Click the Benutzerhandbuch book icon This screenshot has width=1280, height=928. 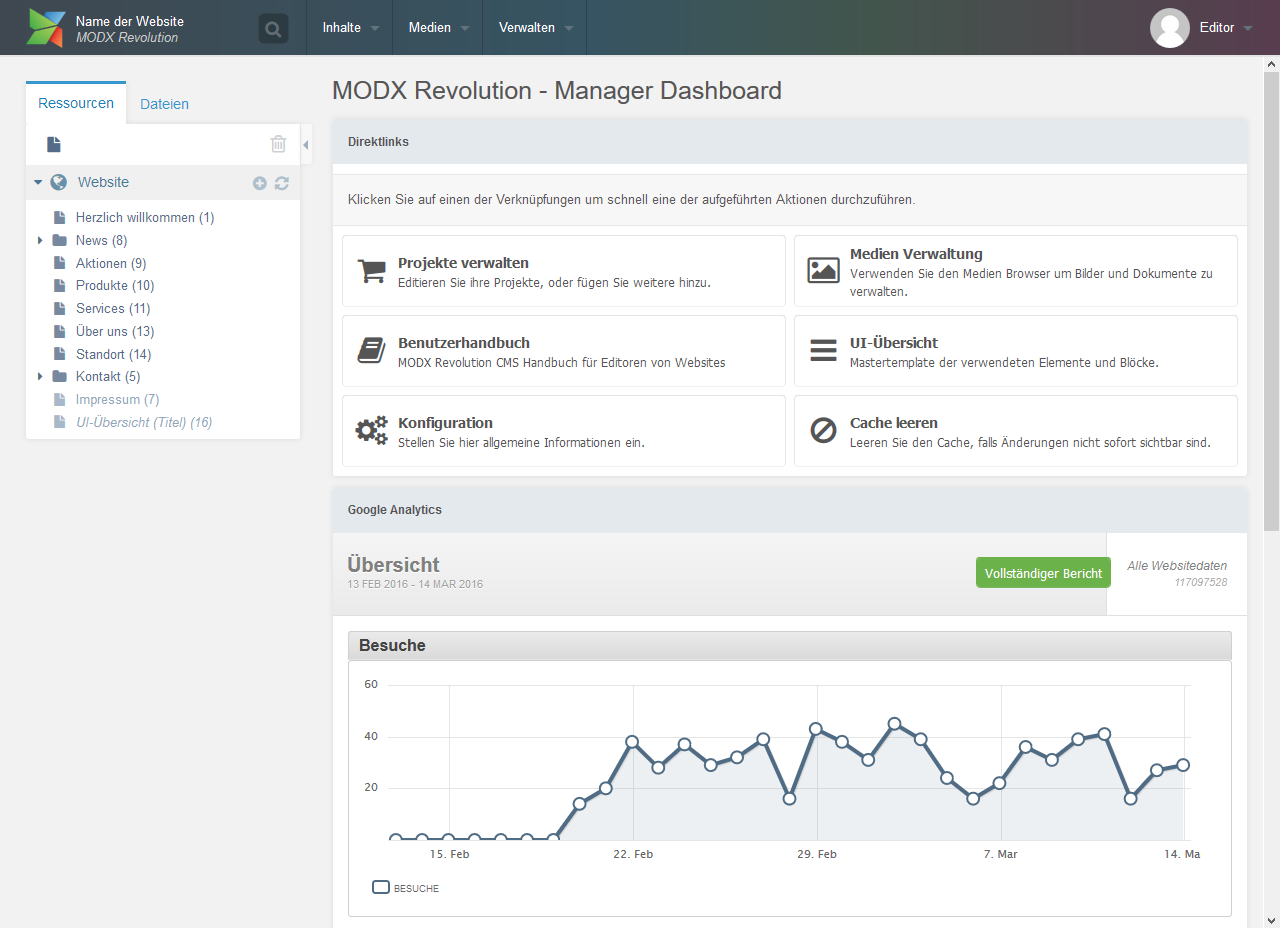coord(370,350)
